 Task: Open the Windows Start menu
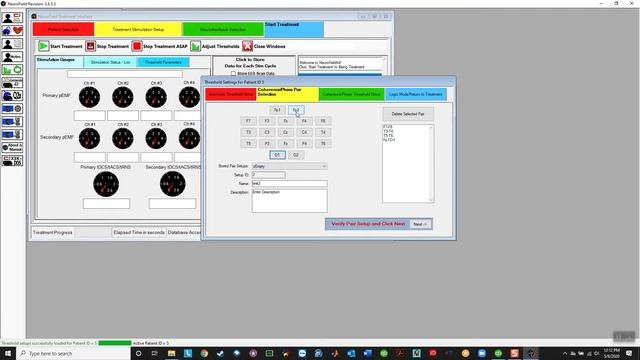pos(8,353)
